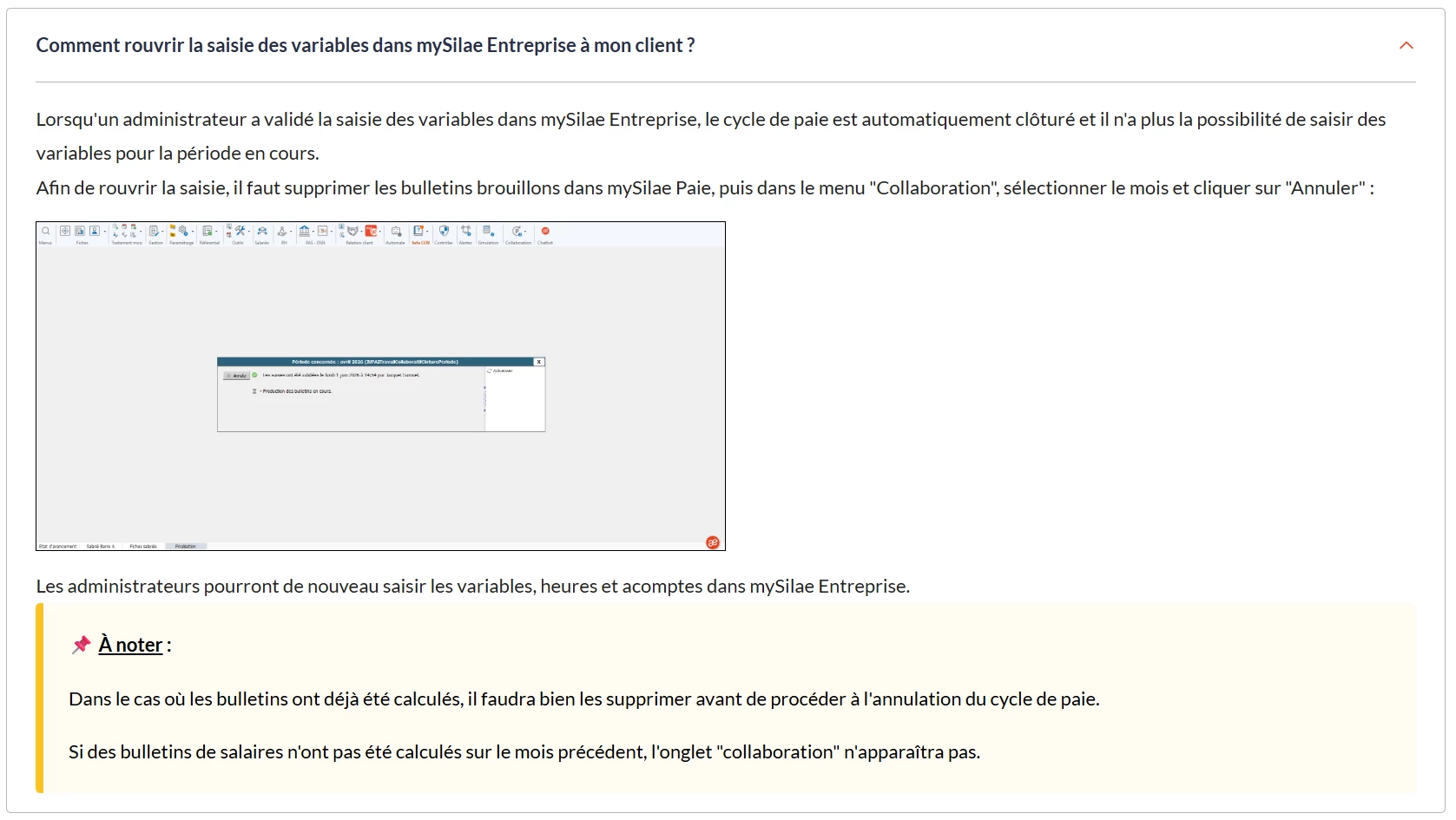
Task: Click the Contrôles shield icon
Action: pyautogui.click(x=444, y=231)
